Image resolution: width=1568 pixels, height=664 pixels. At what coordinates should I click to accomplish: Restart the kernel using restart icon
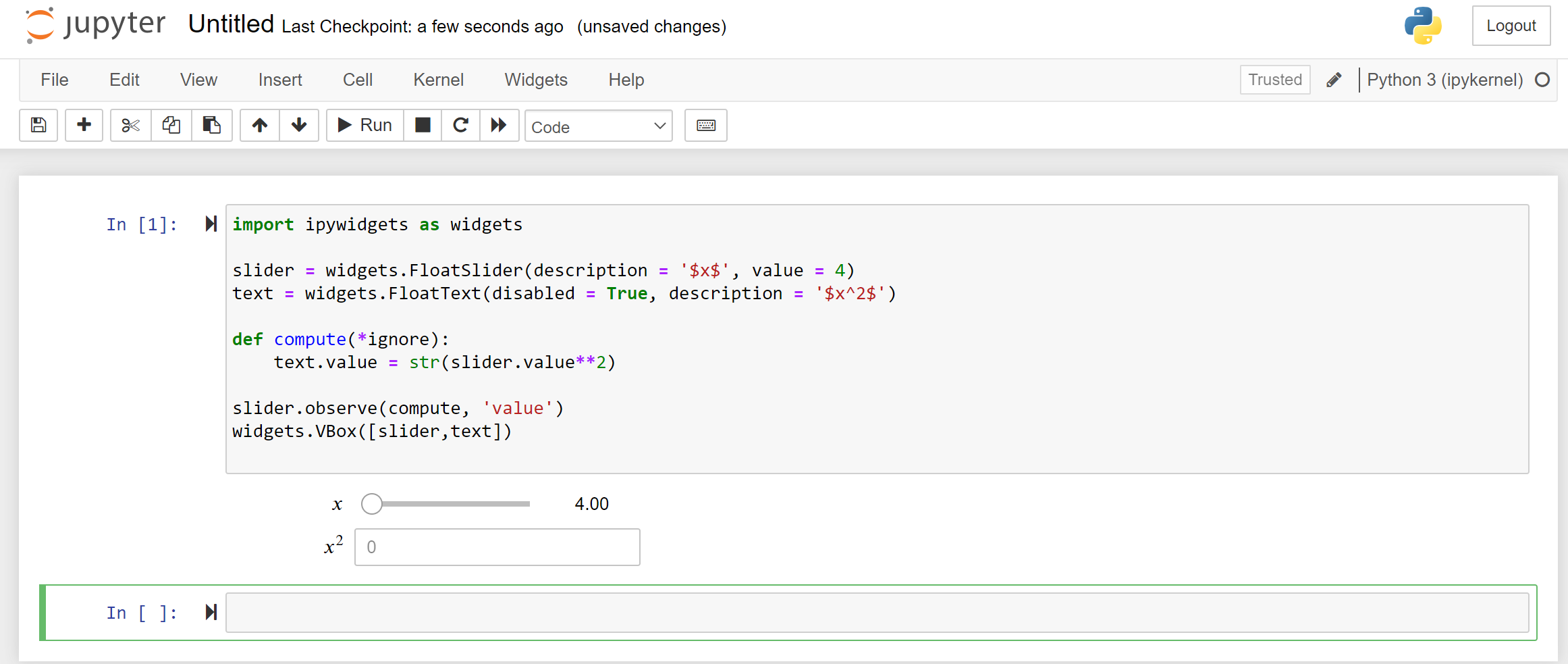460,125
